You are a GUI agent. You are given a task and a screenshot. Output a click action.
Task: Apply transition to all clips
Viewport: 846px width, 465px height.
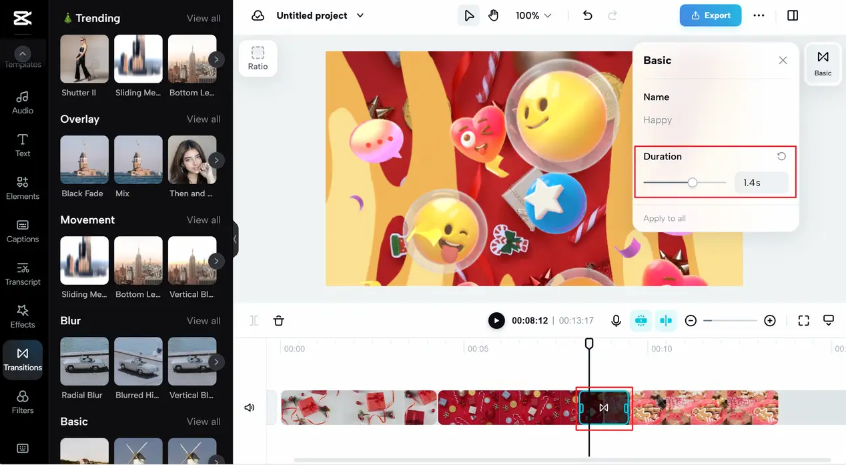(664, 218)
